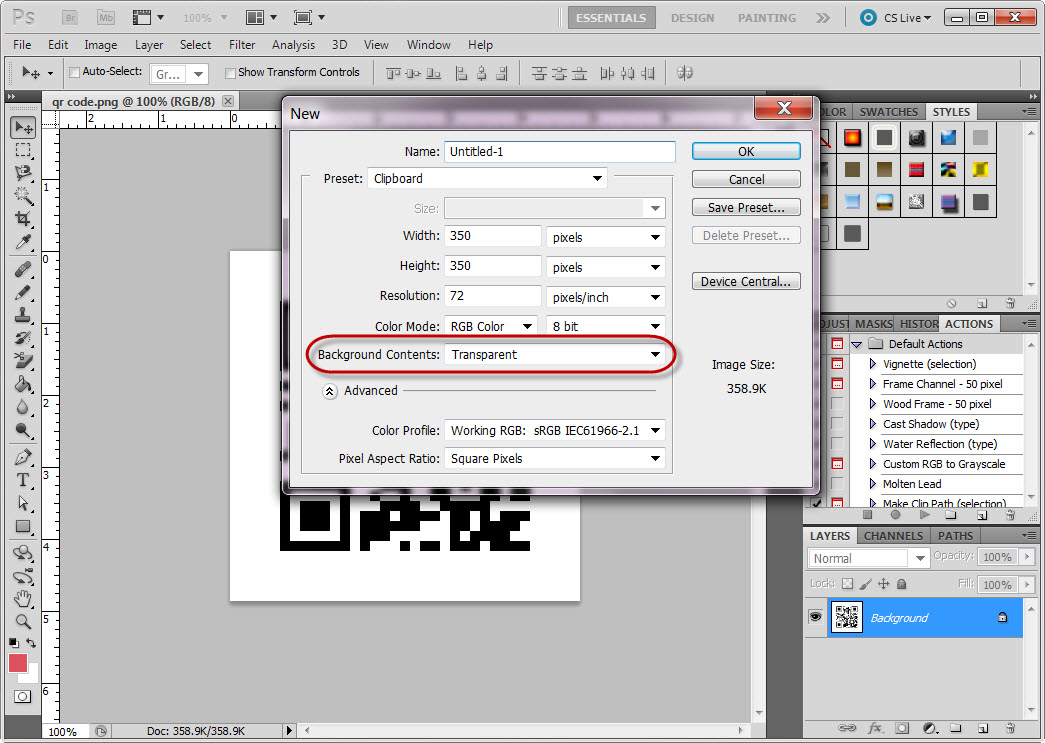
Task: Collapse the Advanced section
Action: pyautogui.click(x=330, y=391)
